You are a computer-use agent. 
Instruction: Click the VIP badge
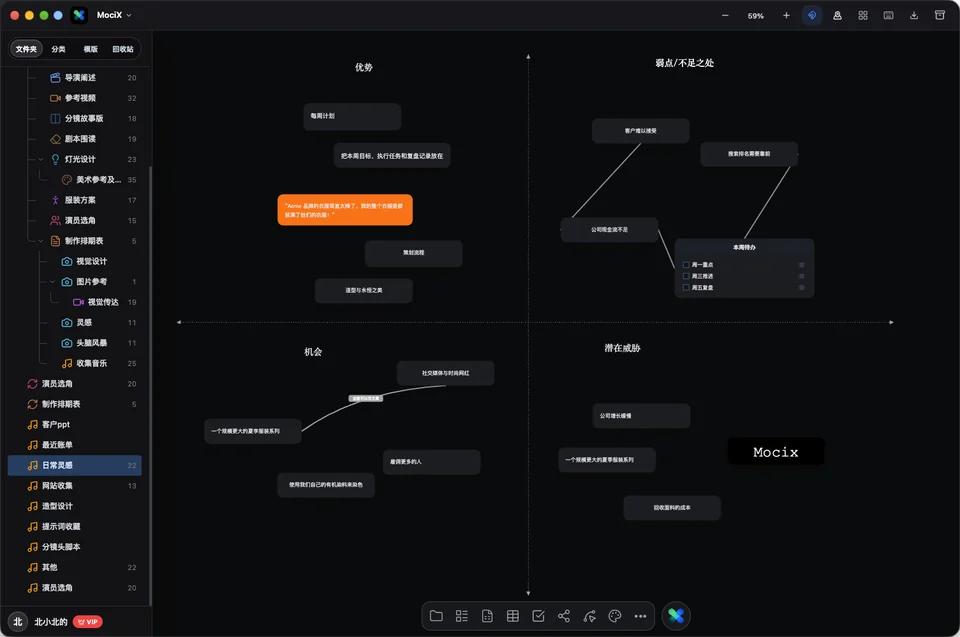[x=88, y=622]
